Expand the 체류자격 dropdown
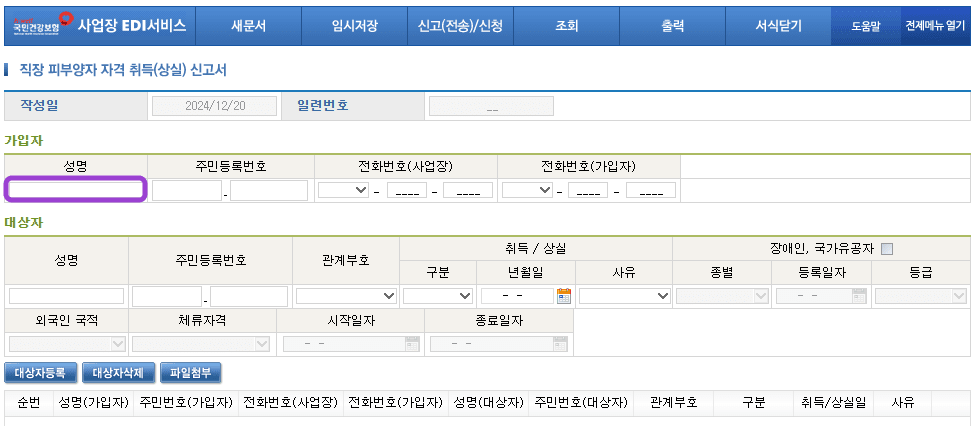 201,344
